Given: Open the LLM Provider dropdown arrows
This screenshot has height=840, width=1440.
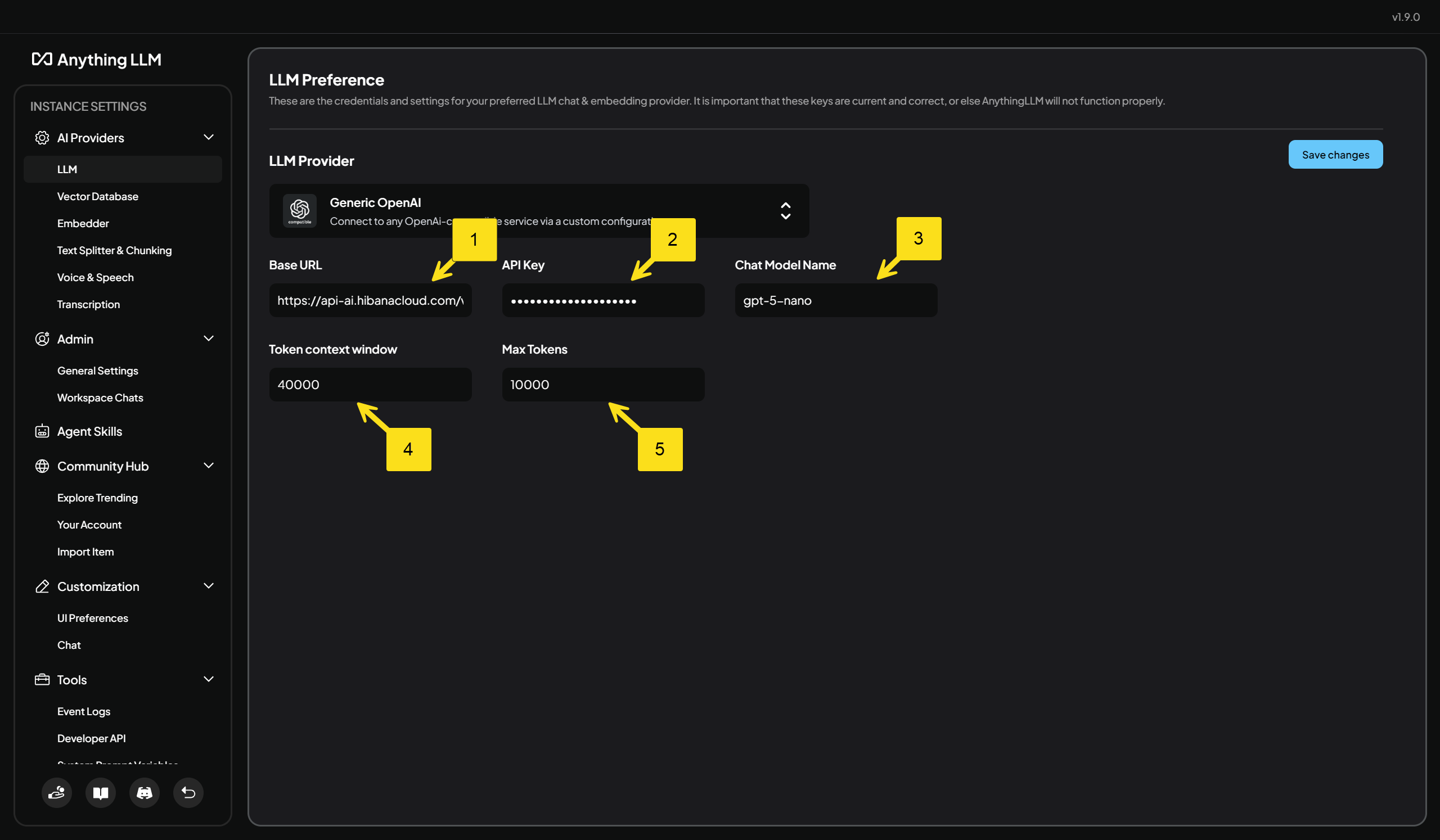Looking at the screenshot, I should pos(786,211).
